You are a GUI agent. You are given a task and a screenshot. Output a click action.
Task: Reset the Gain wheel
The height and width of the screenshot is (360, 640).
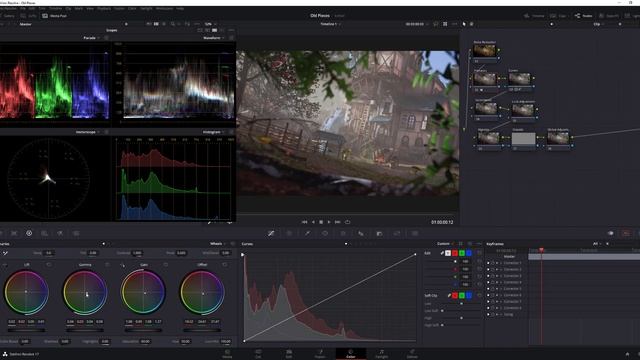click(x=166, y=264)
